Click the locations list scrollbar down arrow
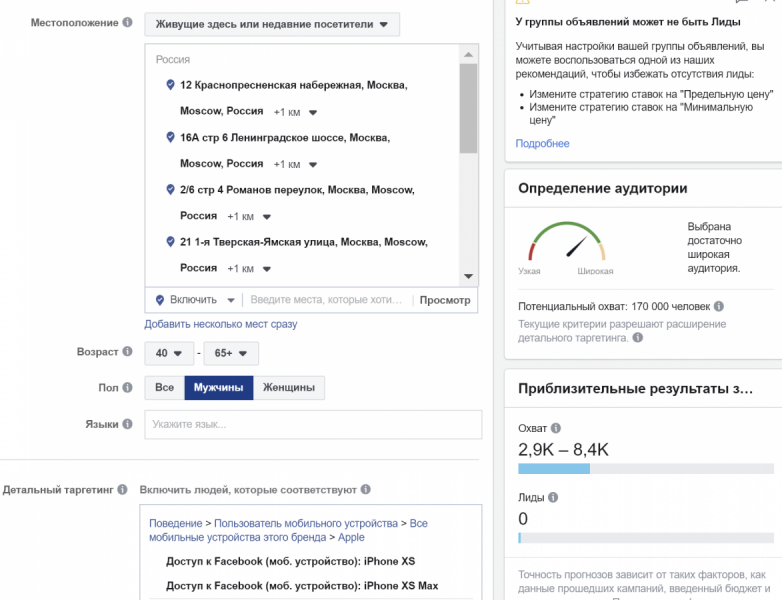The height and width of the screenshot is (600, 782). coord(468,276)
